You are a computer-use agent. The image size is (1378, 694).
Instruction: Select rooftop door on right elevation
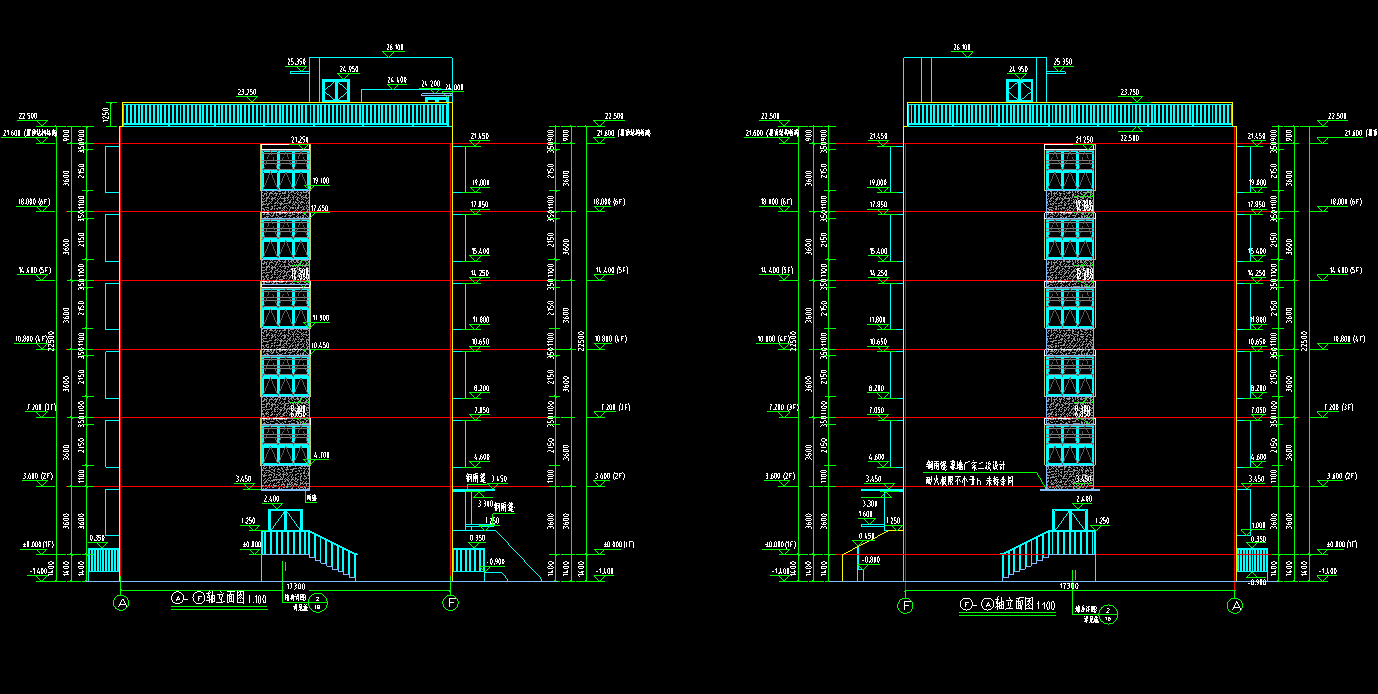[1019, 90]
